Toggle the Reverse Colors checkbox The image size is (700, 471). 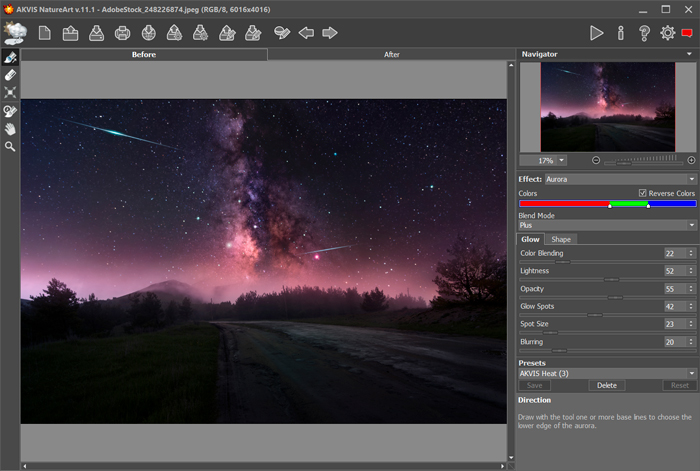(x=642, y=193)
